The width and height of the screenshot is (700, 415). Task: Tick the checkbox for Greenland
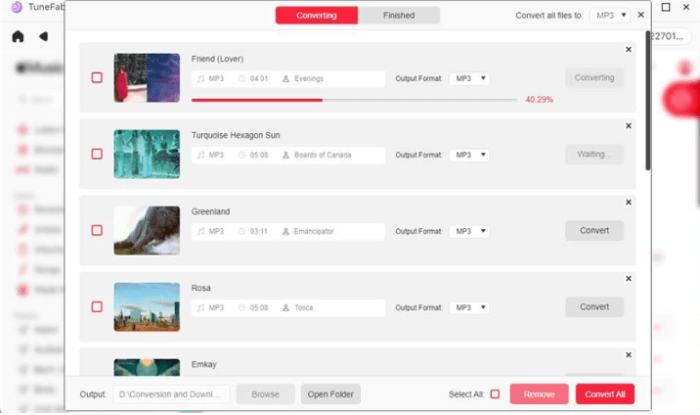coord(97,230)
